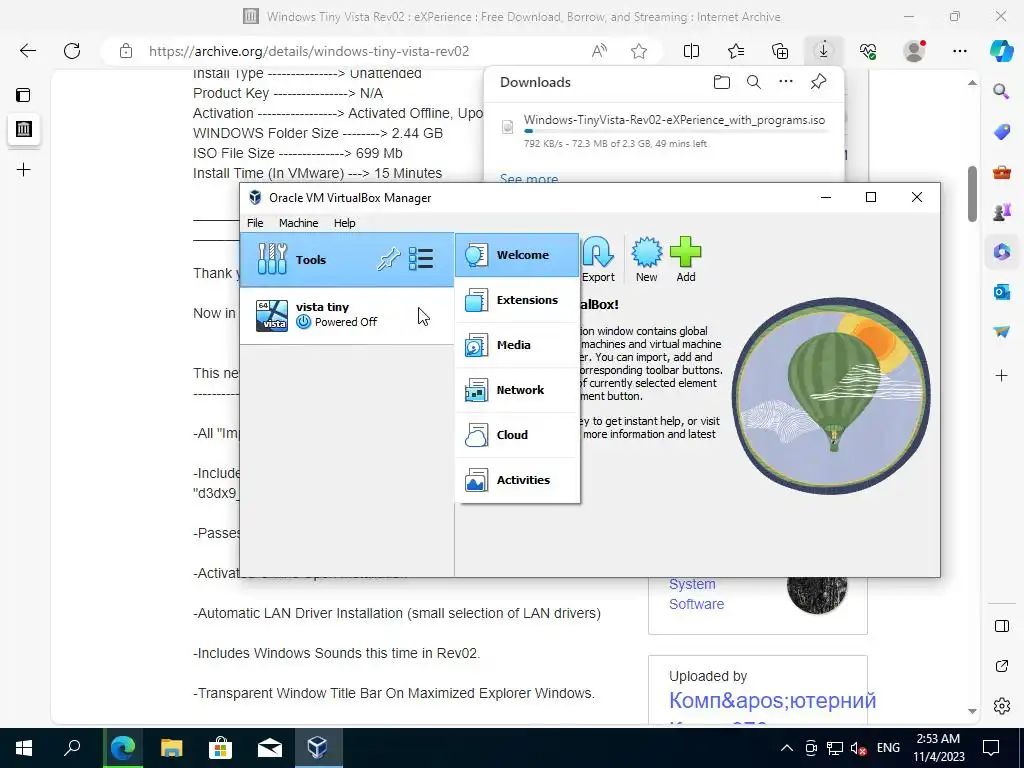
Task: Click the pin icon on the Tools row
Action: 388,259
